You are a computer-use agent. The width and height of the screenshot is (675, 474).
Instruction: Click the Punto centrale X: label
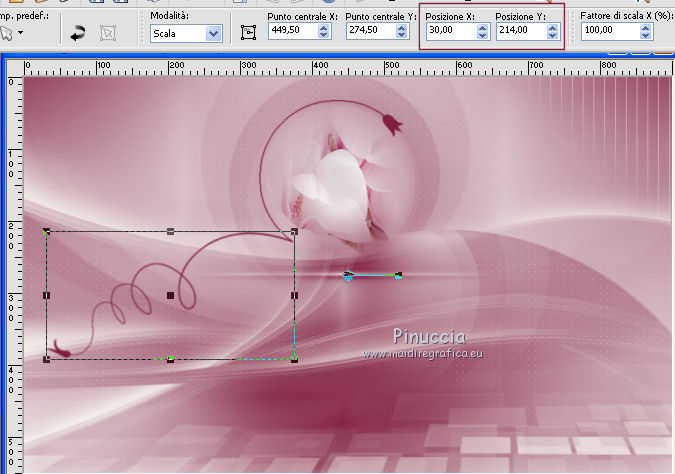click(303, 16)
